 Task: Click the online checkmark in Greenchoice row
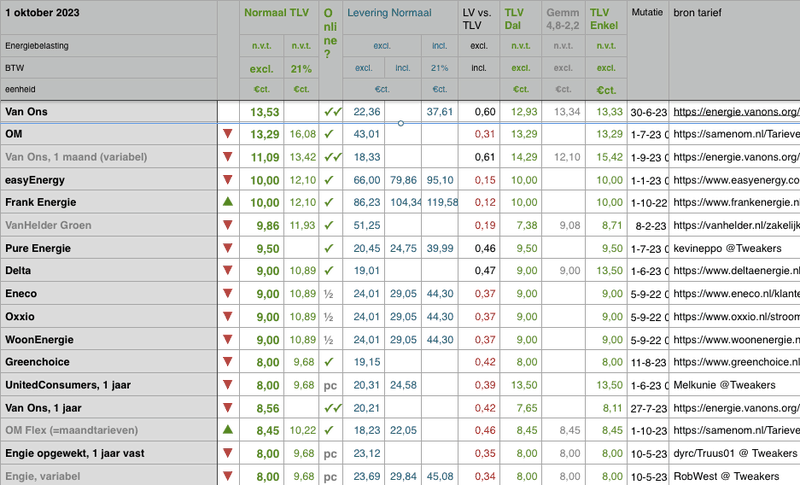(x=329, y=362)
